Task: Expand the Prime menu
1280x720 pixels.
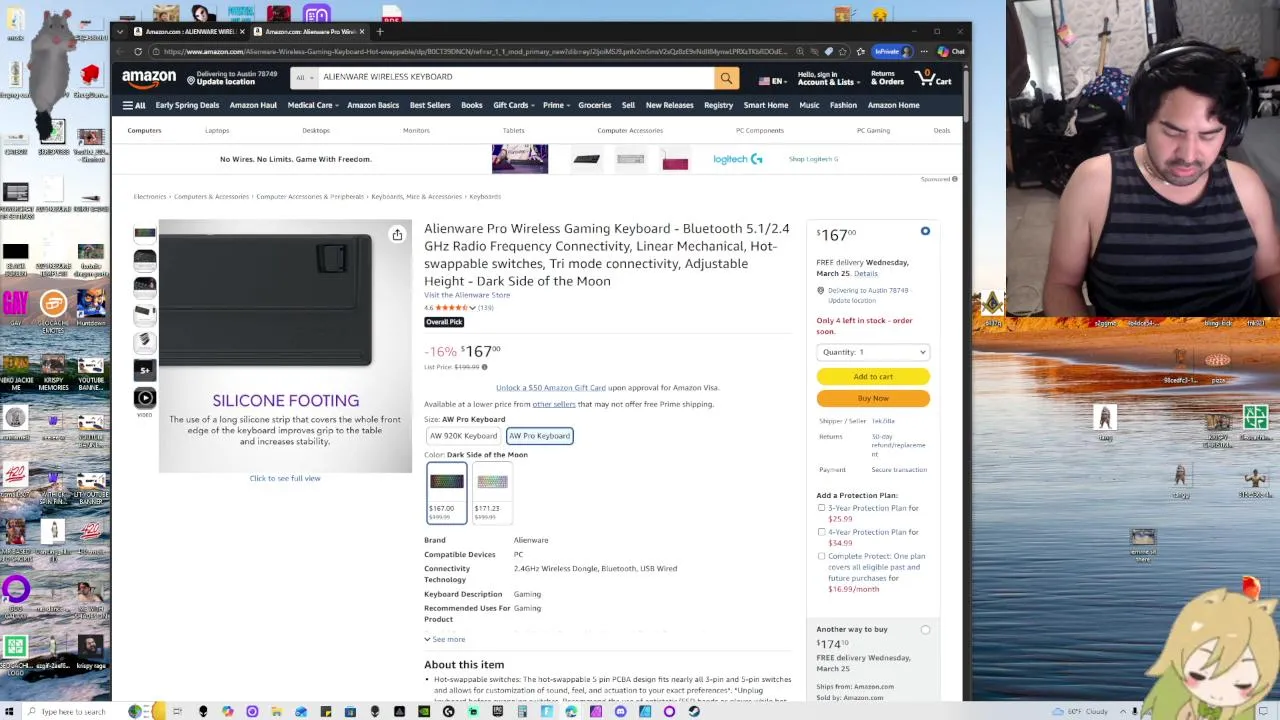Action: tap(556, 105)
